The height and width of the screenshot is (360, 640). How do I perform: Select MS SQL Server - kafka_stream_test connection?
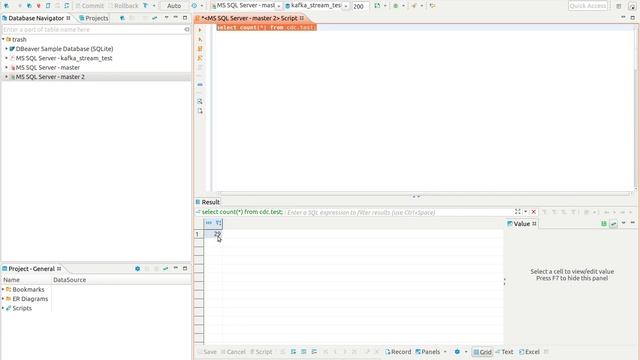pyautogui.click(x=64, y=58)
